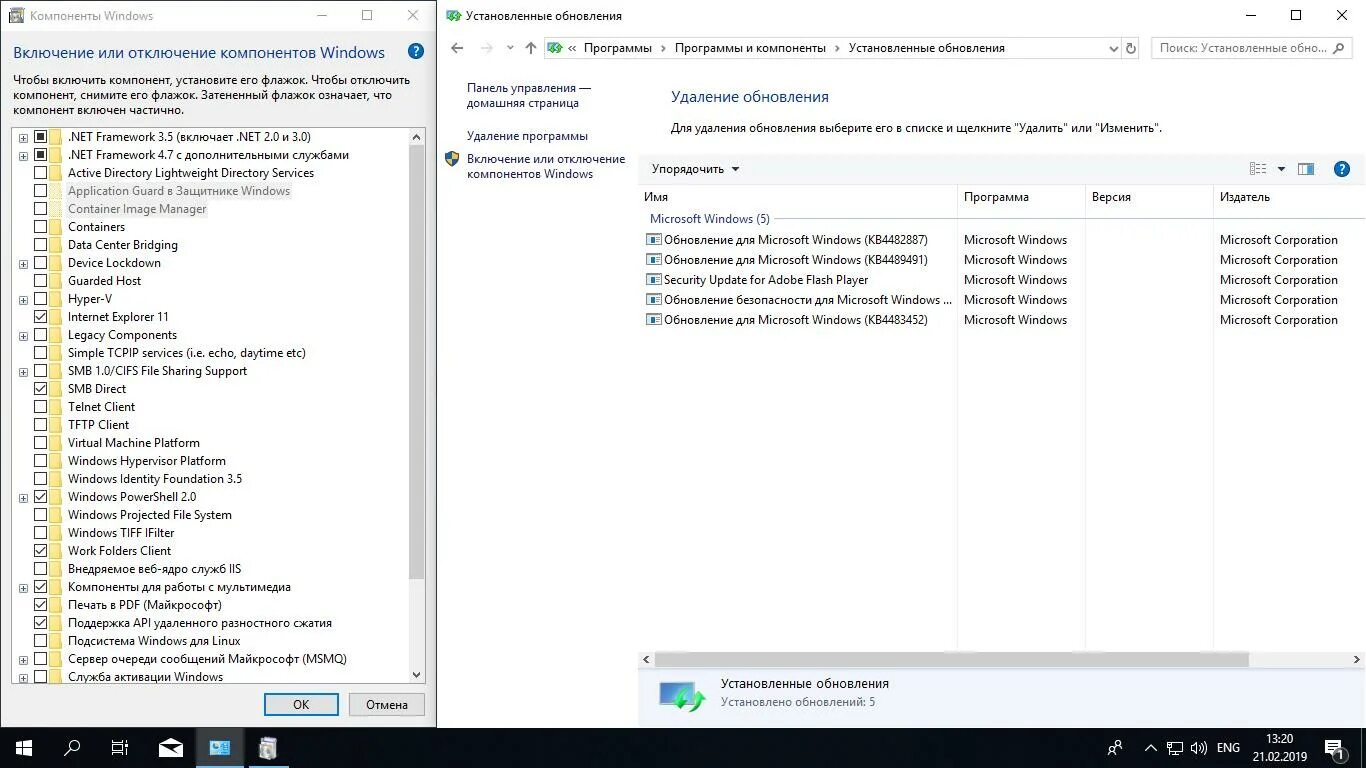1366x768 pixels.
Task: Enable Windows Subsystem for Linux checkbox
Action: coord(40,641)
